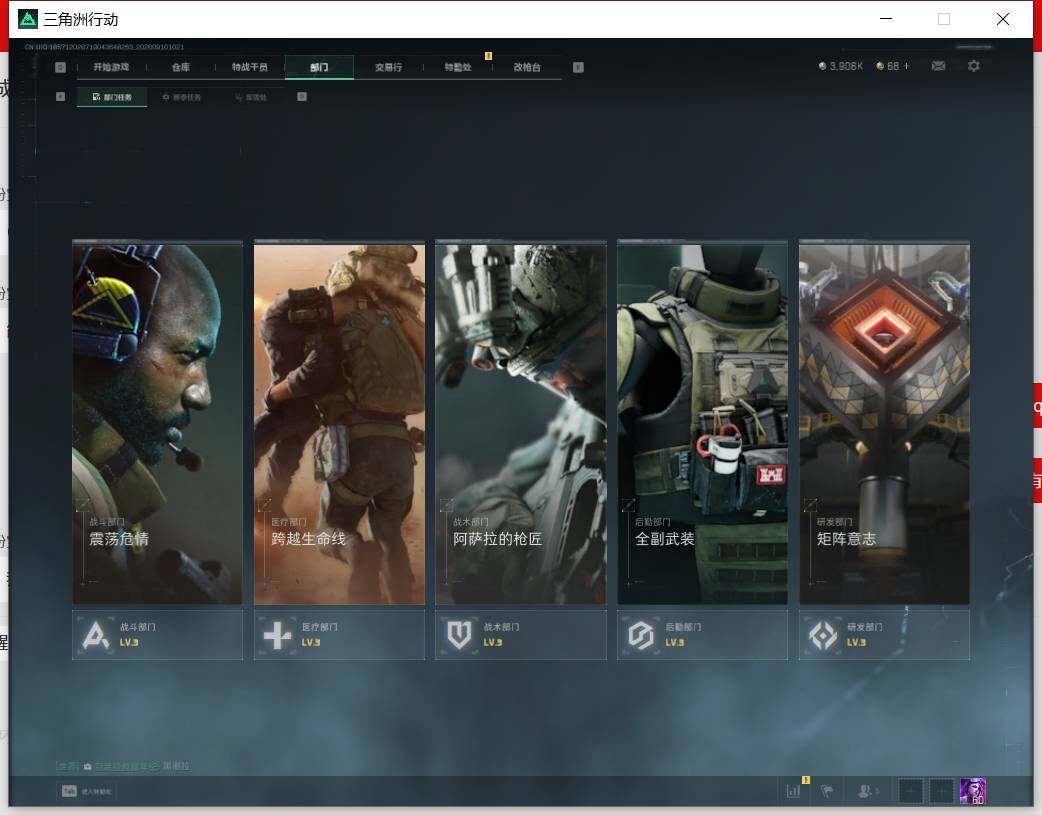Click the combat department A-shaped emblem icon
This screenshot has height=815, width=1042.
pos(96,636)
